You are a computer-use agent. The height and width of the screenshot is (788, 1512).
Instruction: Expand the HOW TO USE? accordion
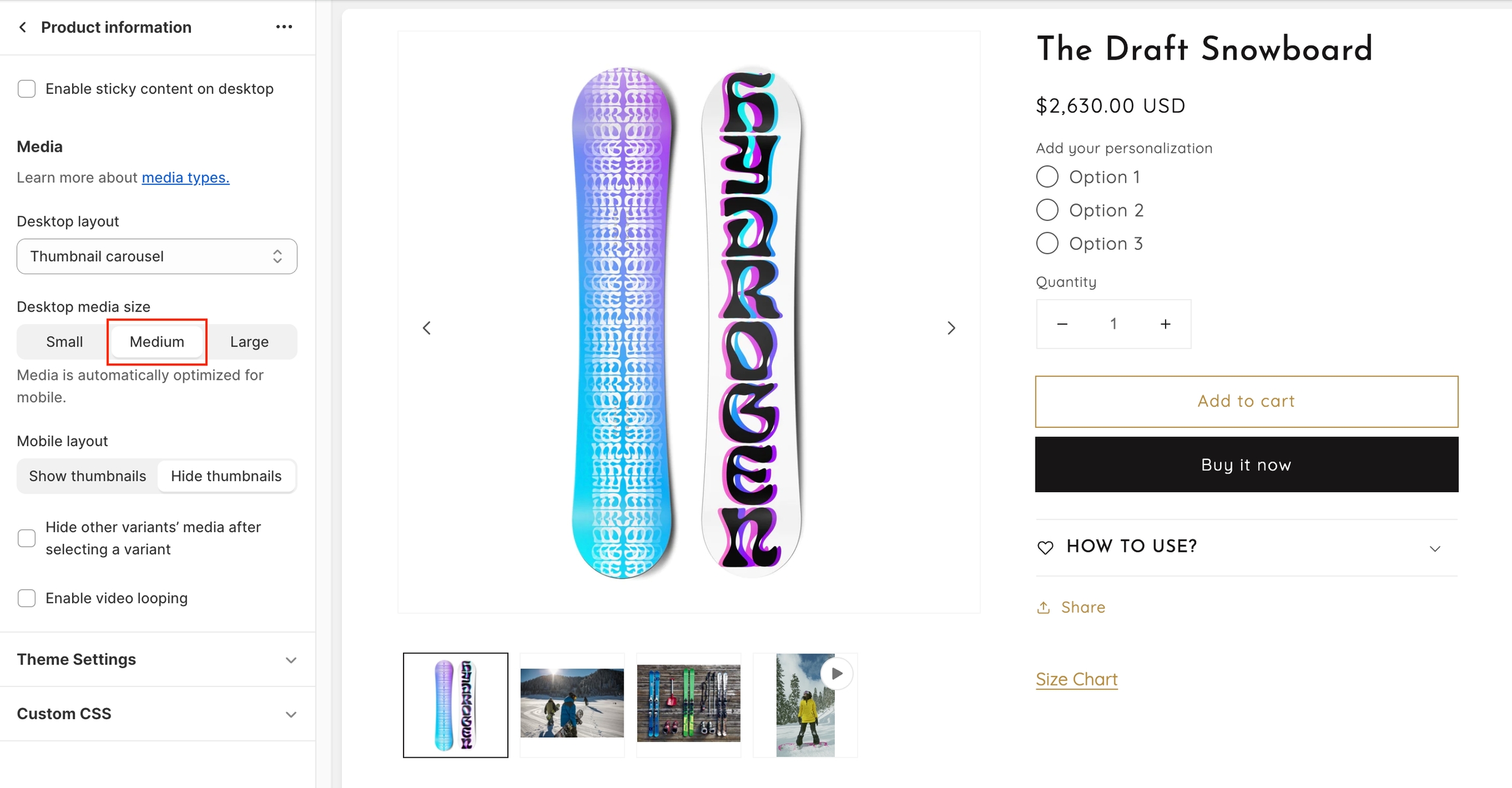point(1247,547)
